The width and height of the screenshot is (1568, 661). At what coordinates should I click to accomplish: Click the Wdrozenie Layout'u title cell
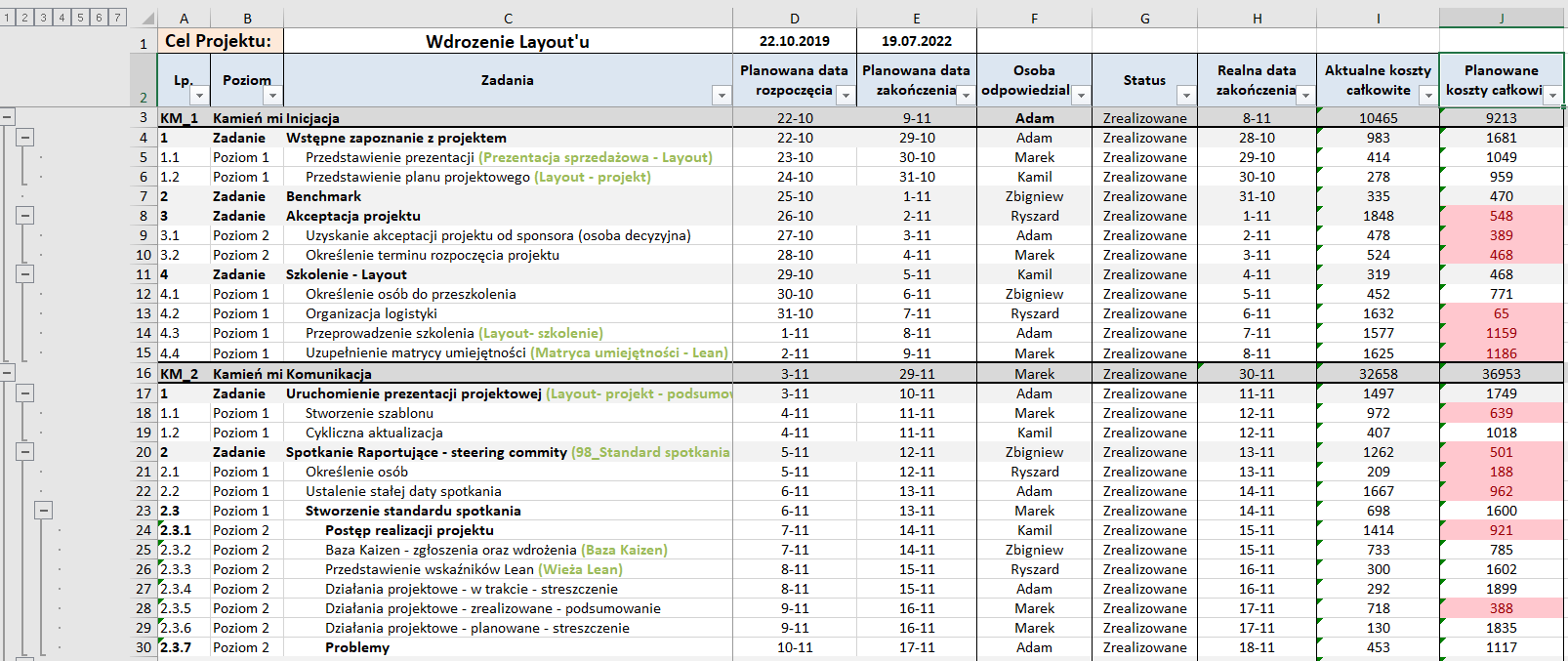point(507,41)
